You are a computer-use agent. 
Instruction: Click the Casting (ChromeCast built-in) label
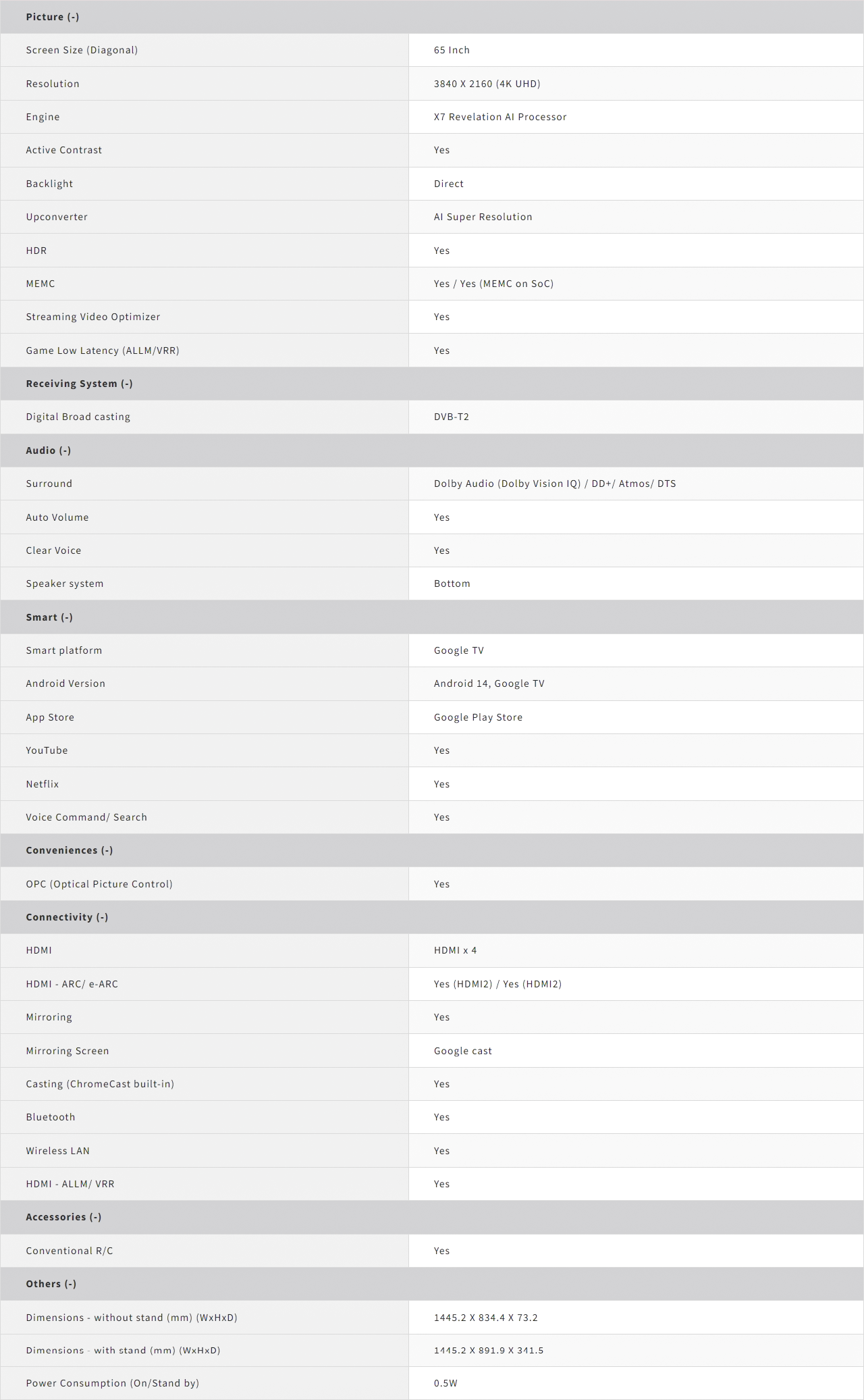100,1084
